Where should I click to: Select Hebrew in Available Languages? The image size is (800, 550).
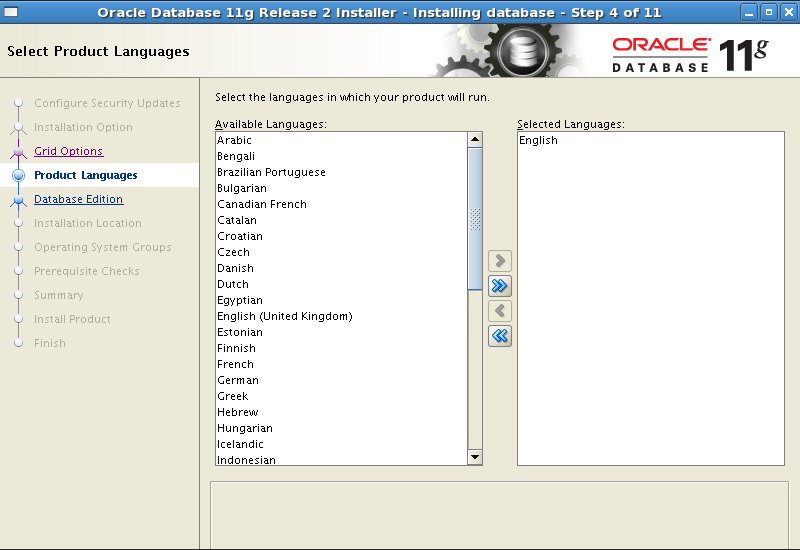pyautogui.click(x=341, y=412)
